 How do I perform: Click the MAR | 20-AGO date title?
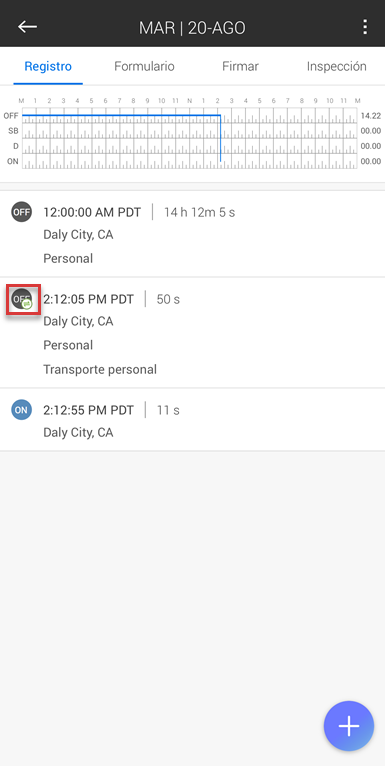pos(192,28)
